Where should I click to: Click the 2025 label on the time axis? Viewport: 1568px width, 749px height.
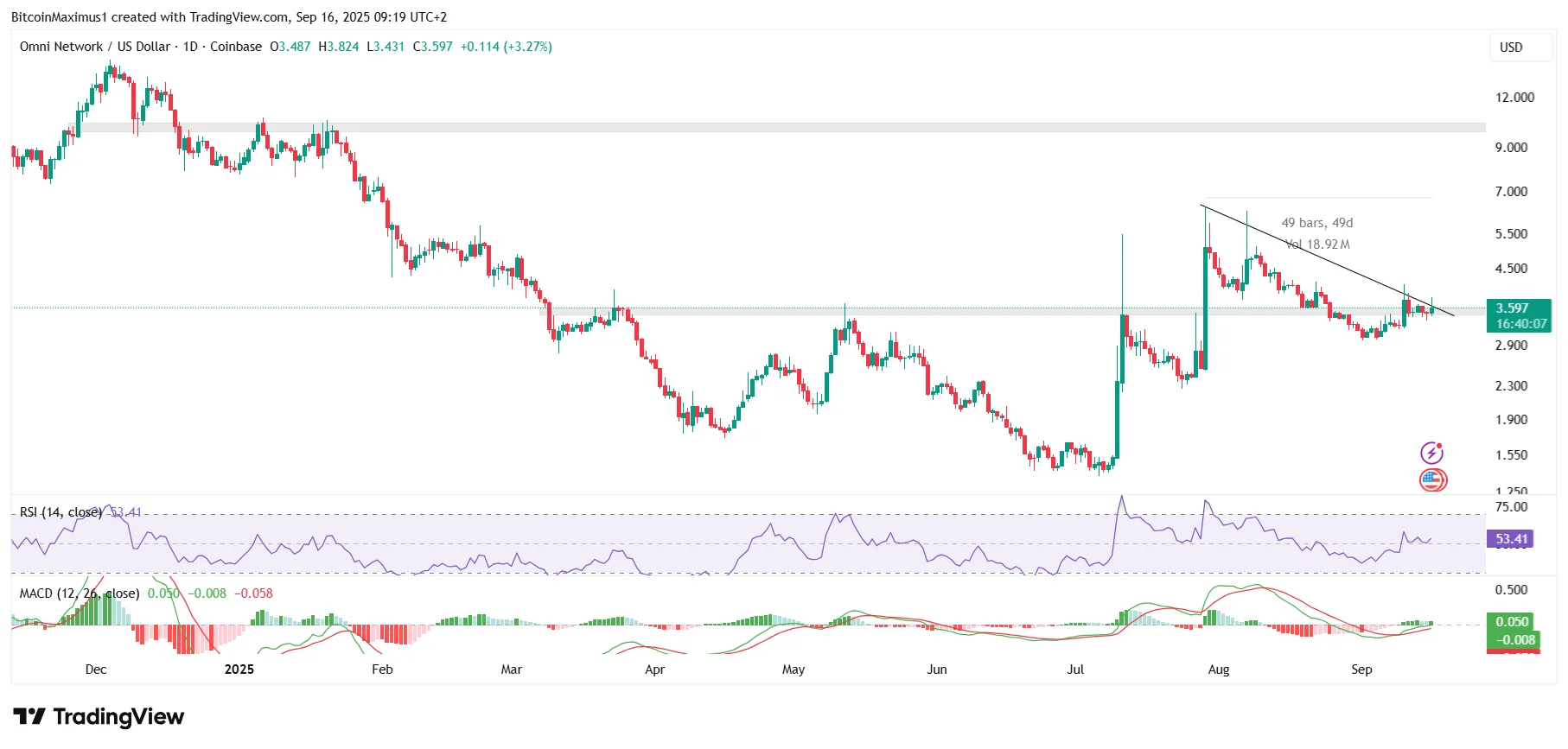click(239, 670)
